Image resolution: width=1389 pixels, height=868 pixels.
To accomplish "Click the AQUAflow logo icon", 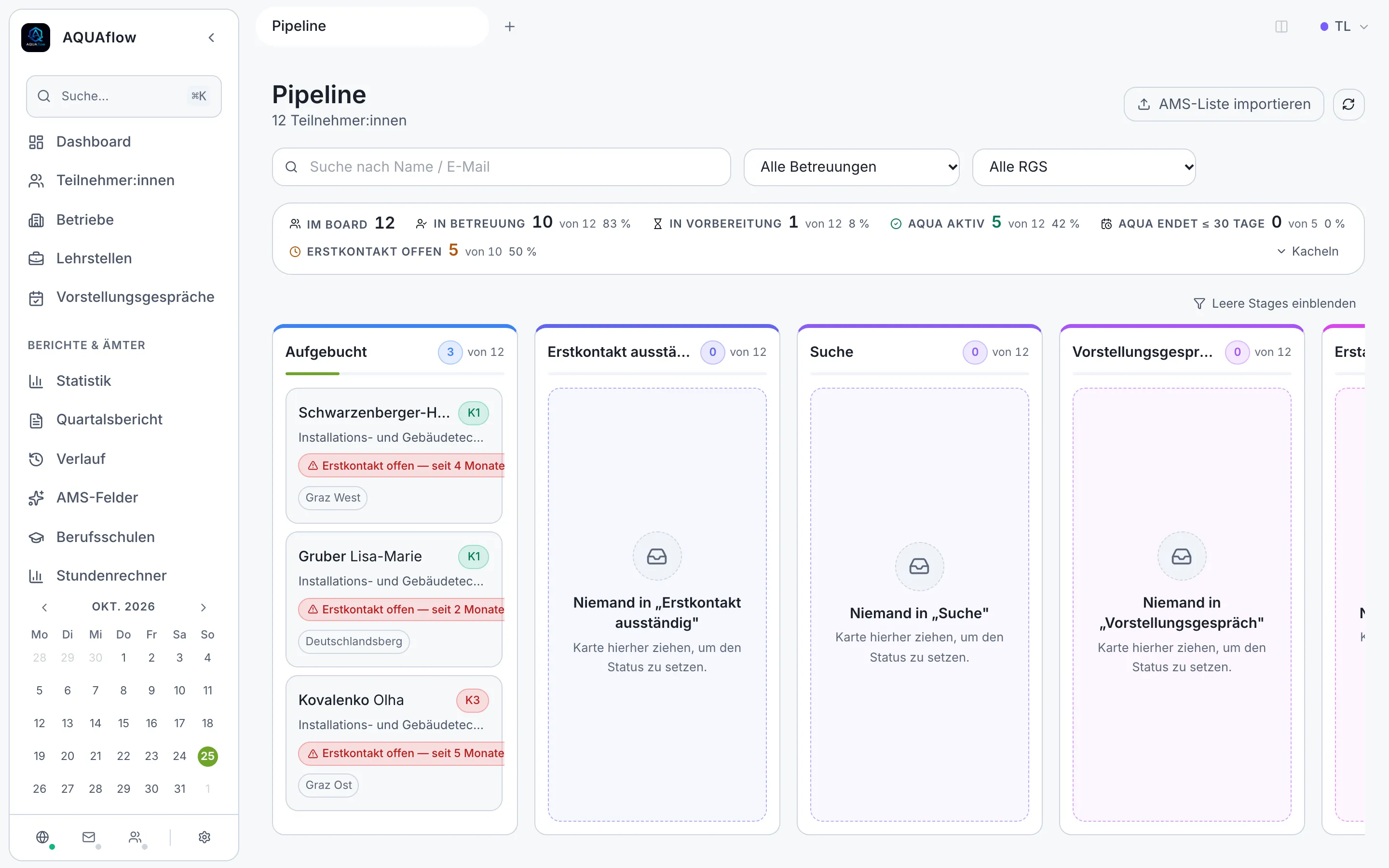I will point(36,37).
